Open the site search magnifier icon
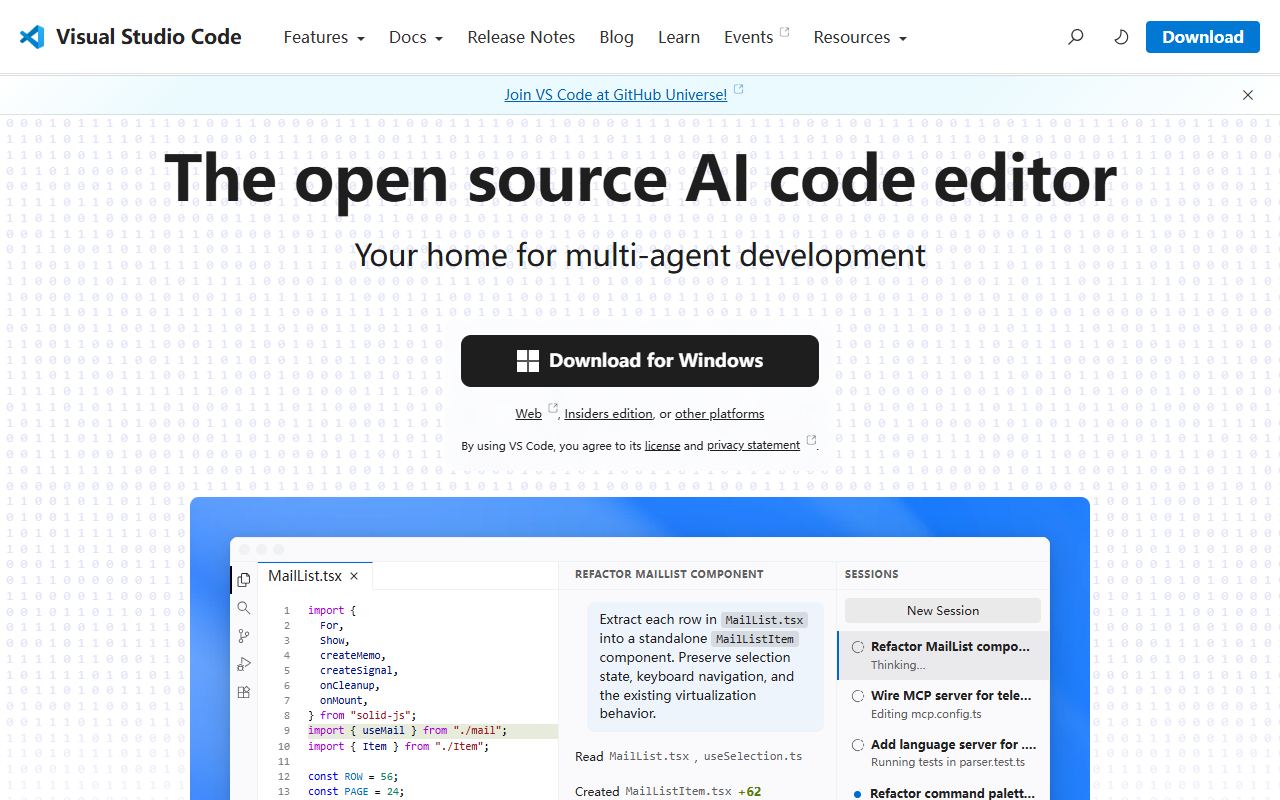 [x=1076, y=37]
